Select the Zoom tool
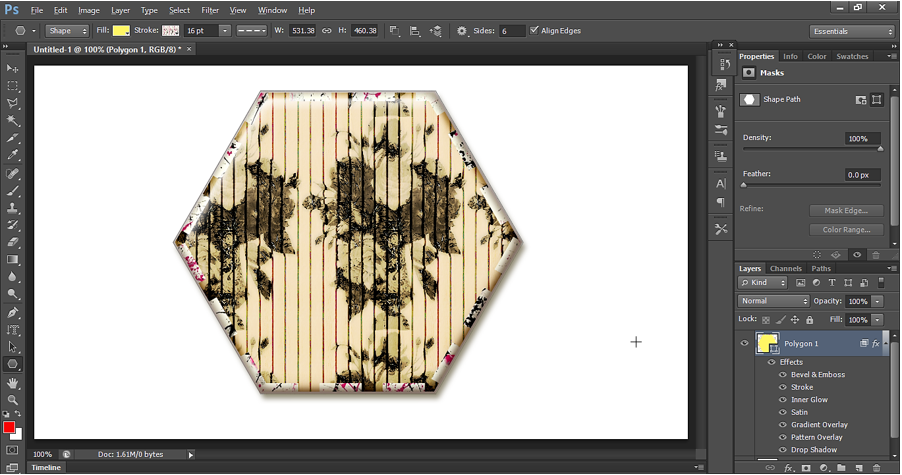 pyautogui.click(x=12, y=400)
